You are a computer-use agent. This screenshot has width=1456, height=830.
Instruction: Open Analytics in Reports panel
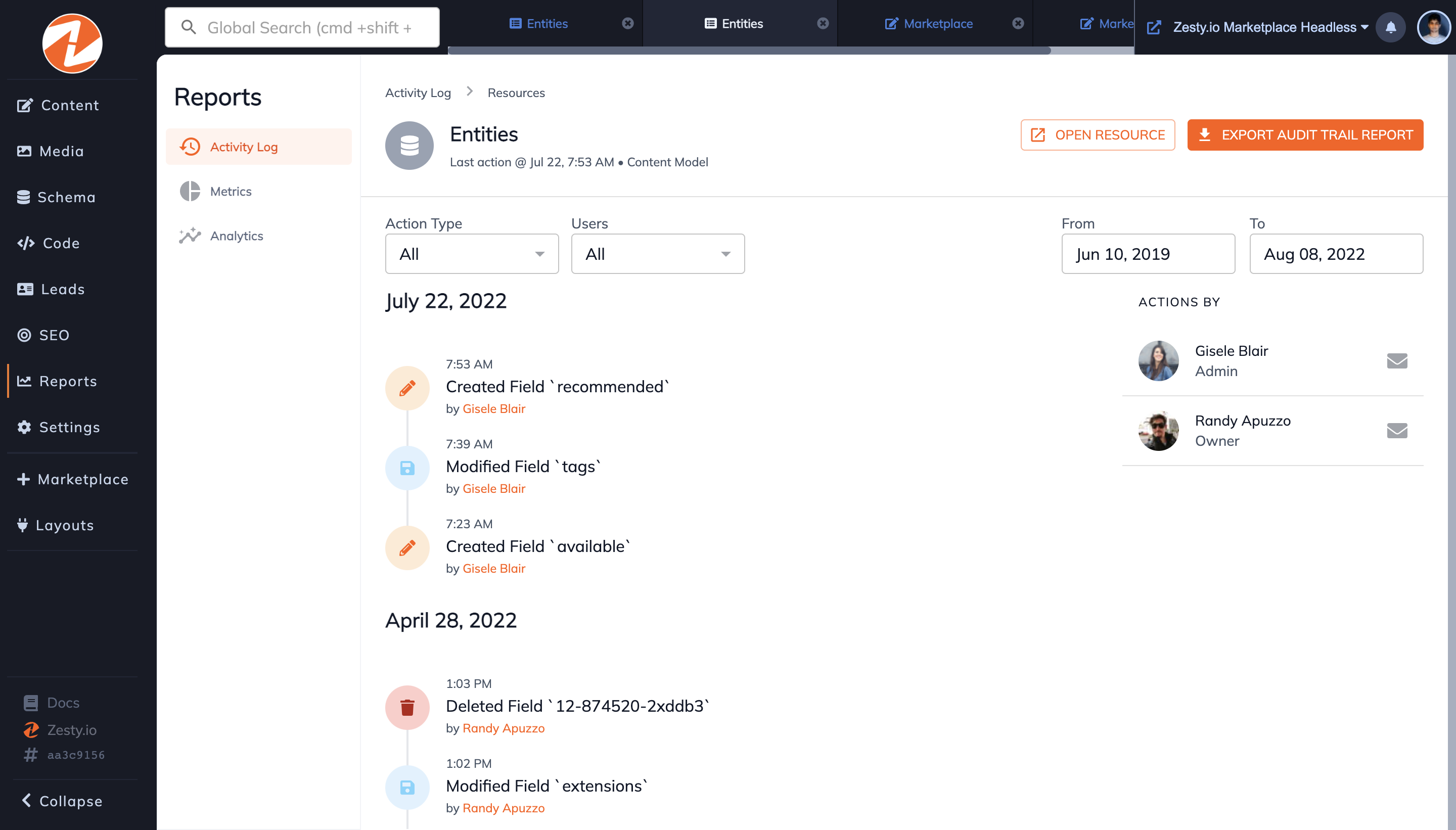click(x=259, y=236)
